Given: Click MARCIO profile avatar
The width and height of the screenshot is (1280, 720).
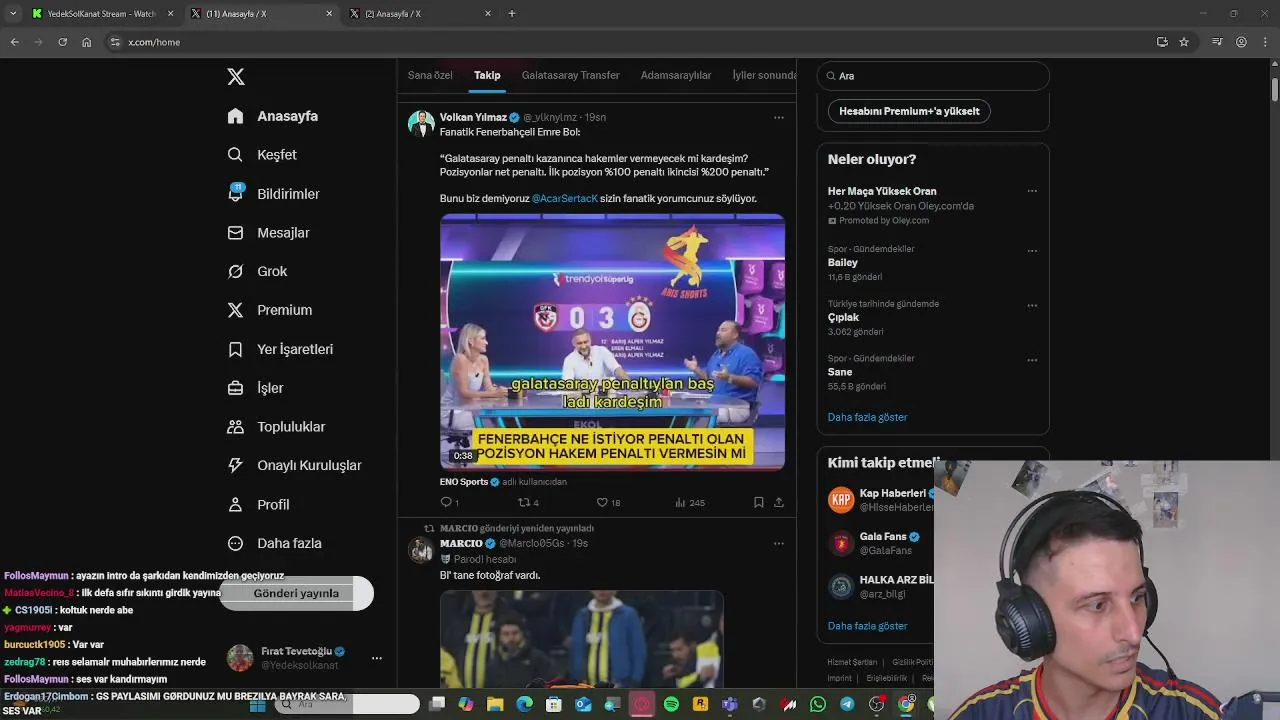Looking at the screenshot, I should coord(421,549).
